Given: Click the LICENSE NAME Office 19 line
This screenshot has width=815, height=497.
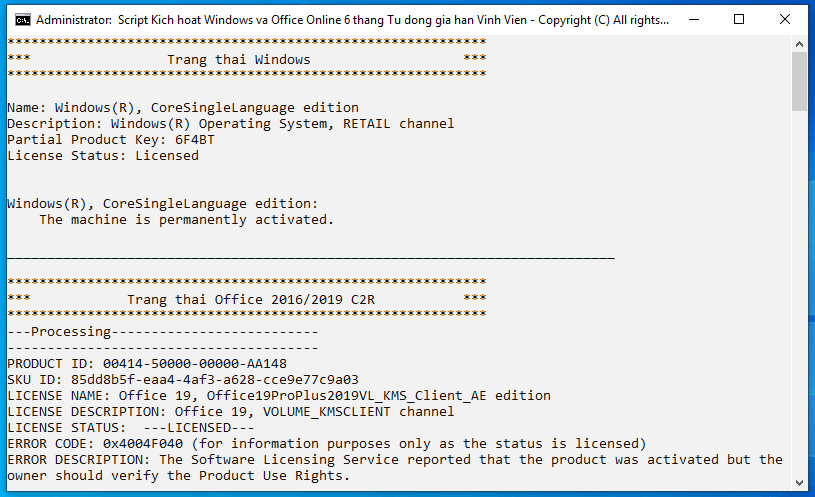Looking at the screenshot, I should click(278, 395).
